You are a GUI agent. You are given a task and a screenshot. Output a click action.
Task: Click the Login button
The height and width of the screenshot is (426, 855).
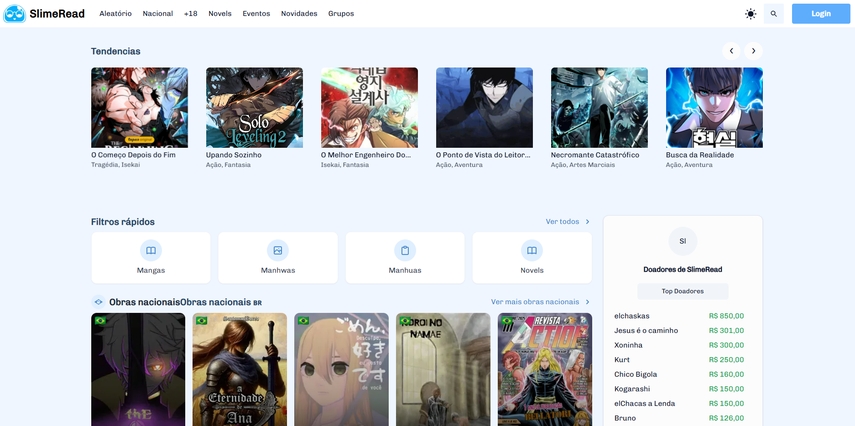[x=821, y=14]
